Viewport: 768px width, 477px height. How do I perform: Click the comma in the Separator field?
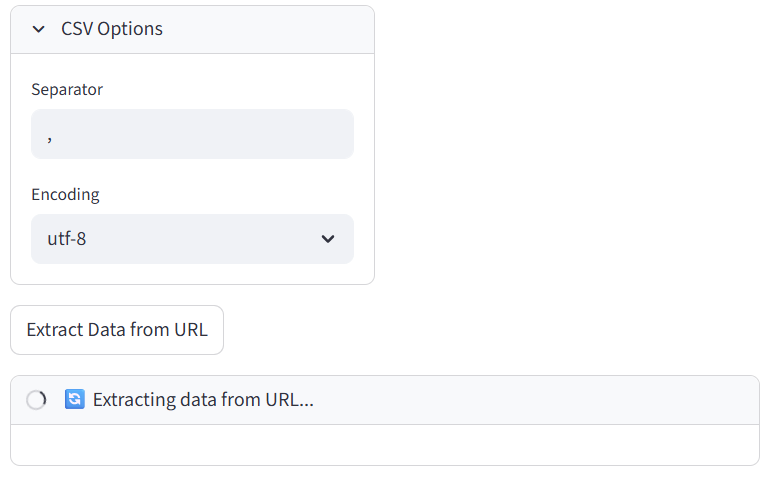(x=49, y=136)
